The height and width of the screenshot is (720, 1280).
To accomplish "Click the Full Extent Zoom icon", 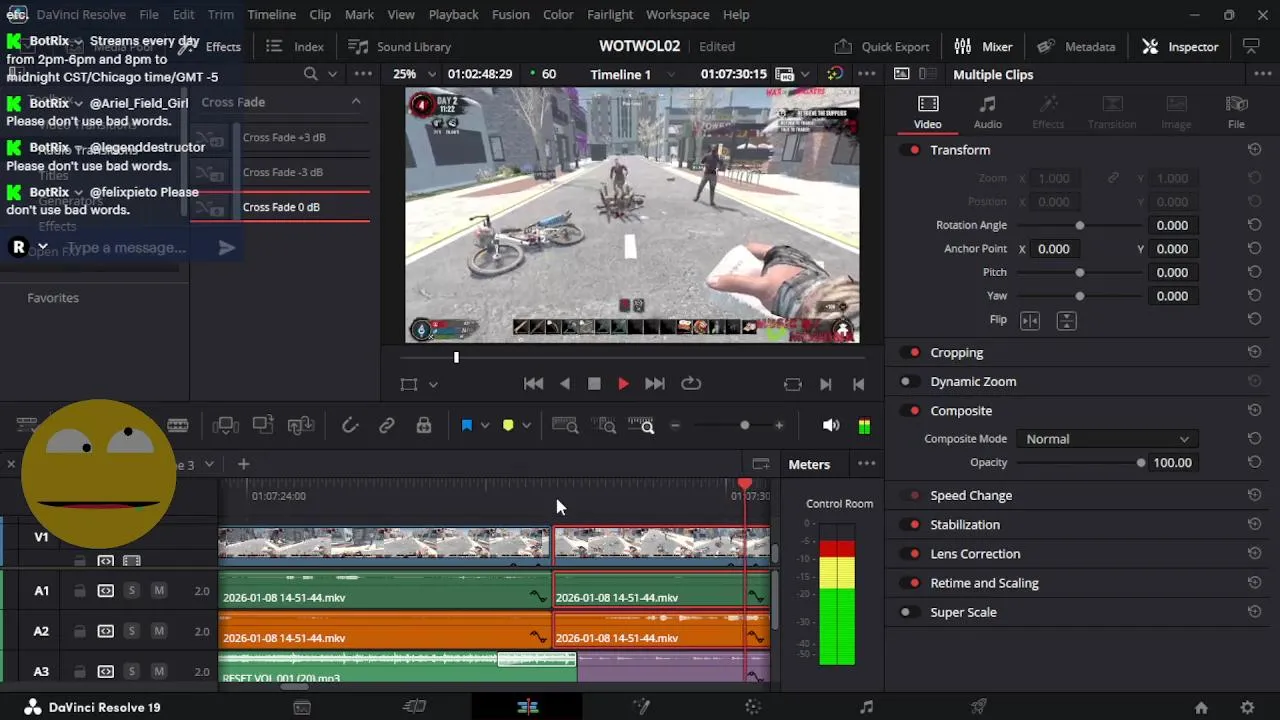I will [x=565, y=426].
